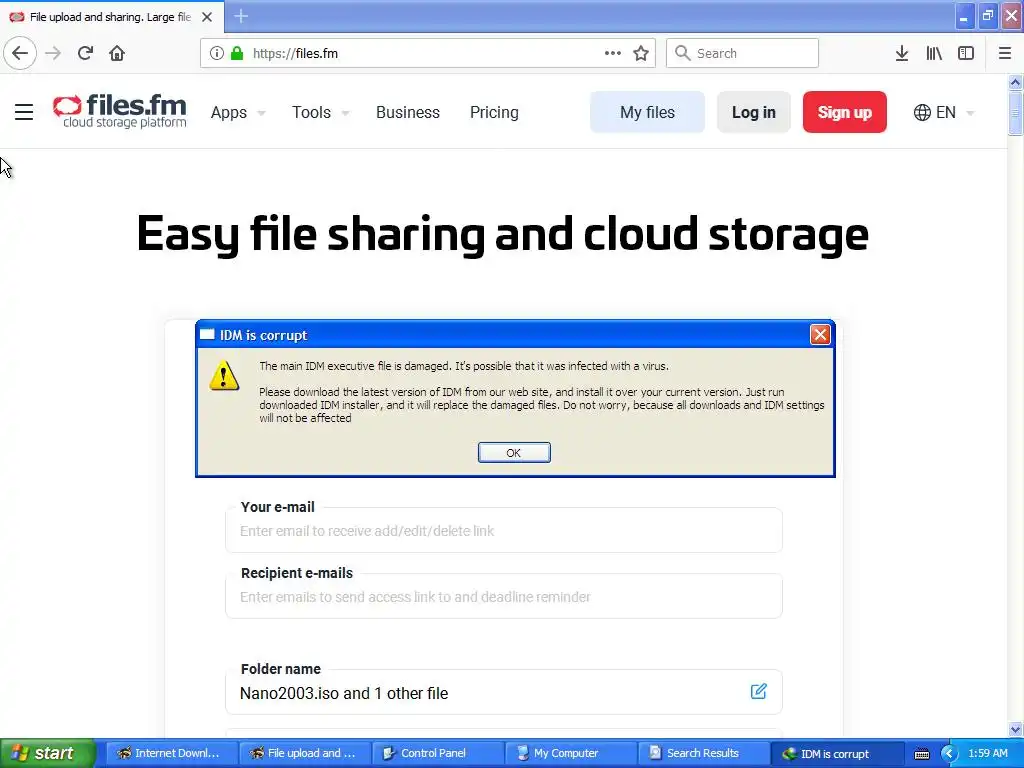Reload the page with the refresh icon
The image size is (1024, 768).
85,53
